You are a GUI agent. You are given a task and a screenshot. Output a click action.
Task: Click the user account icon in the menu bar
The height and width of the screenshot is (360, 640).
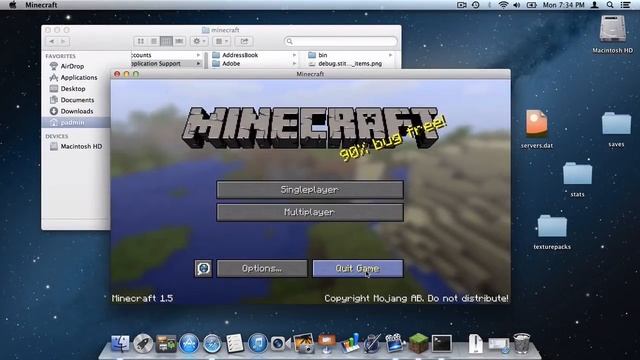[x=595, y=5]
